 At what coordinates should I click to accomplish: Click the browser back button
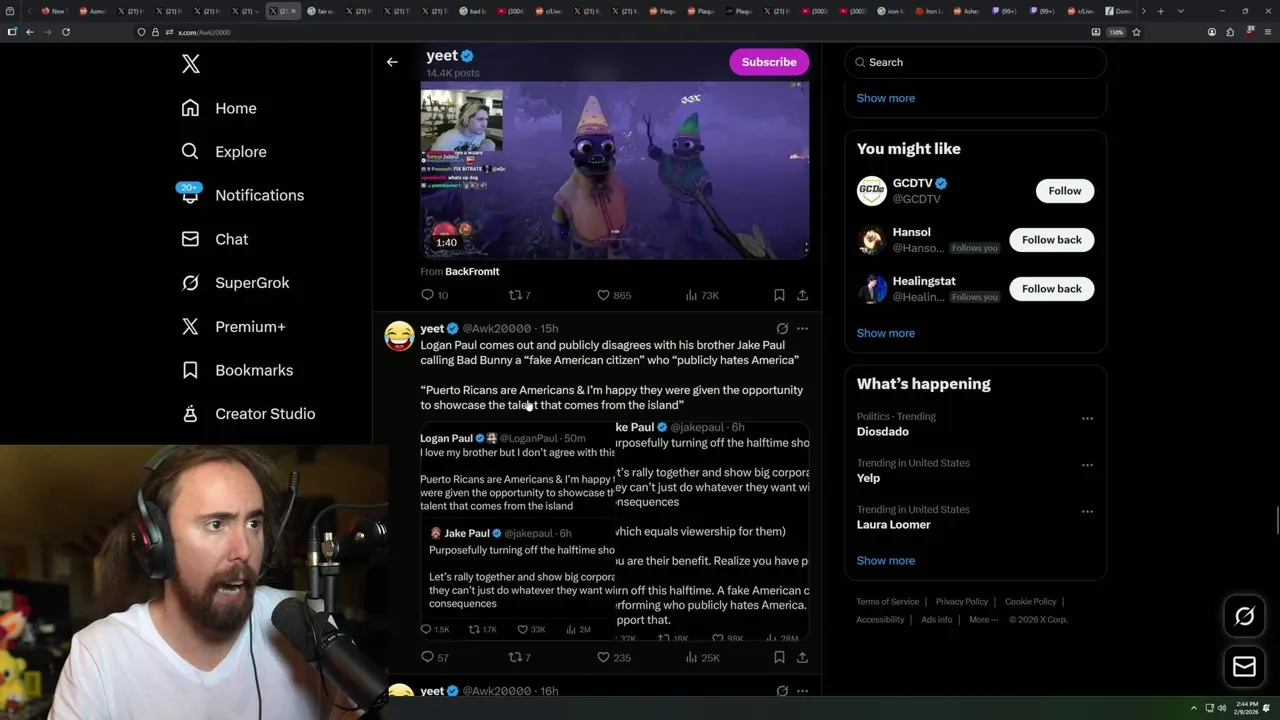pyautogui.click(x=30, y=32)
